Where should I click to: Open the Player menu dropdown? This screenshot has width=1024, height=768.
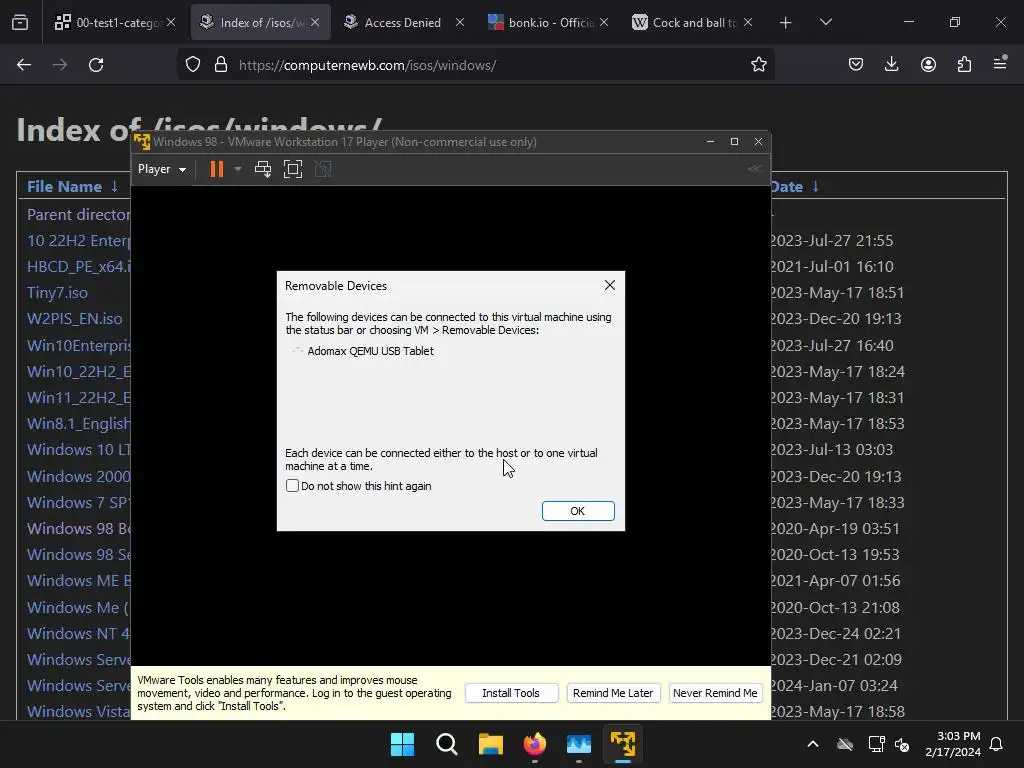pos(162,169)
